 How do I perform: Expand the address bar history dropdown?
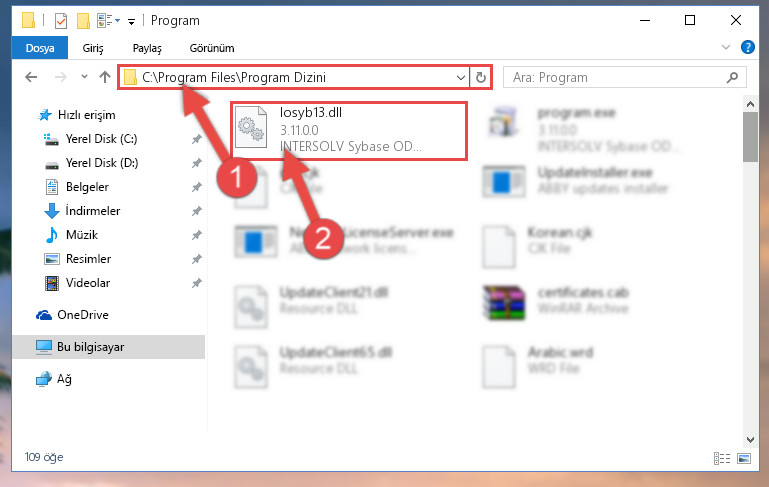click(x=461, y=77)
